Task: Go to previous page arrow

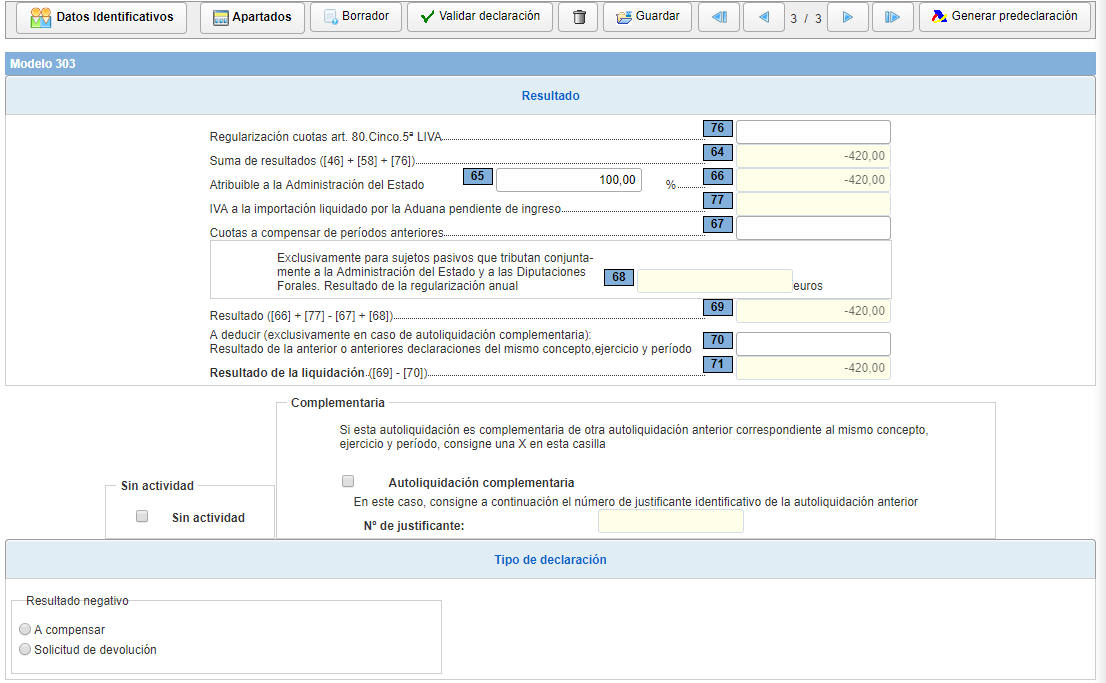Action: tap(764, 17)
